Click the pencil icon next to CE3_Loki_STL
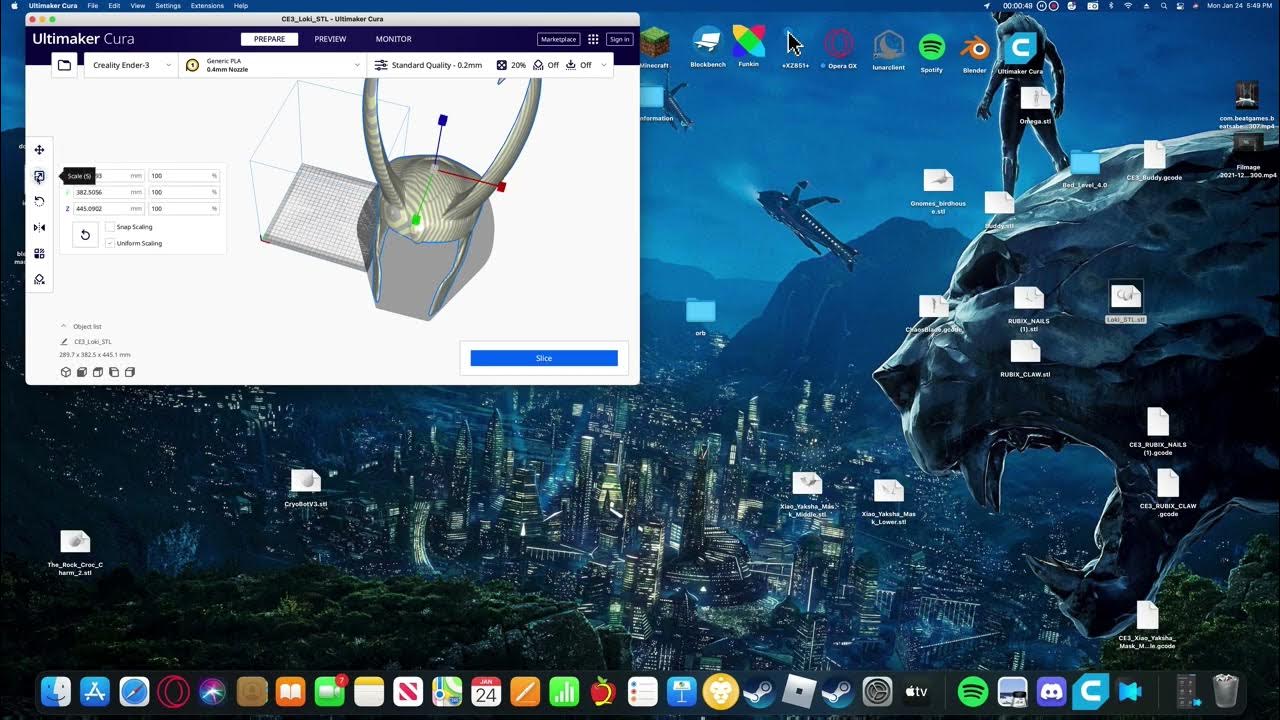Image resolution: width=1280 pixels, height=720 pixels. point(64,342)
